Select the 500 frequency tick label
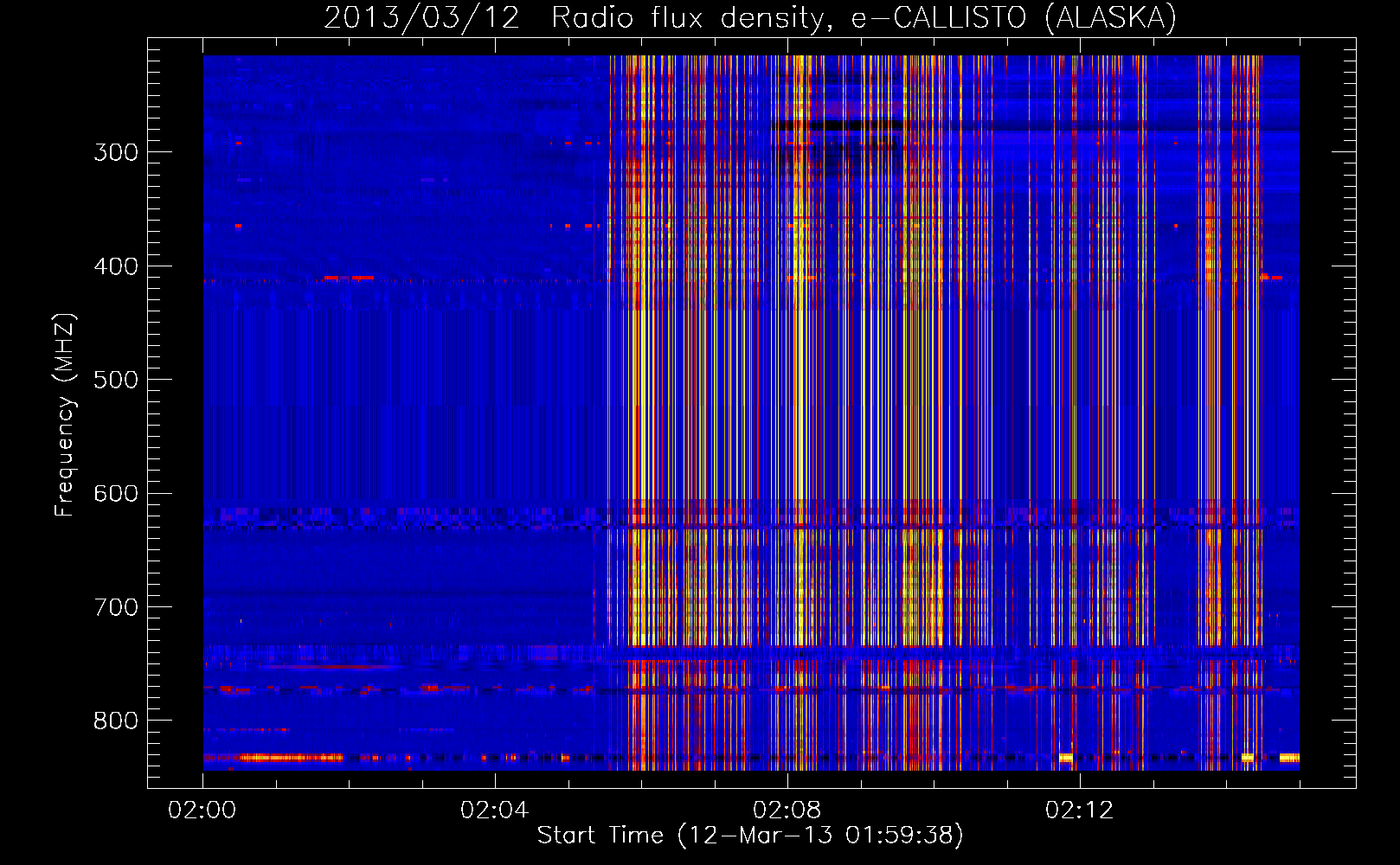The height and width of the screenshot is (865, 1400). pos(116,380)
